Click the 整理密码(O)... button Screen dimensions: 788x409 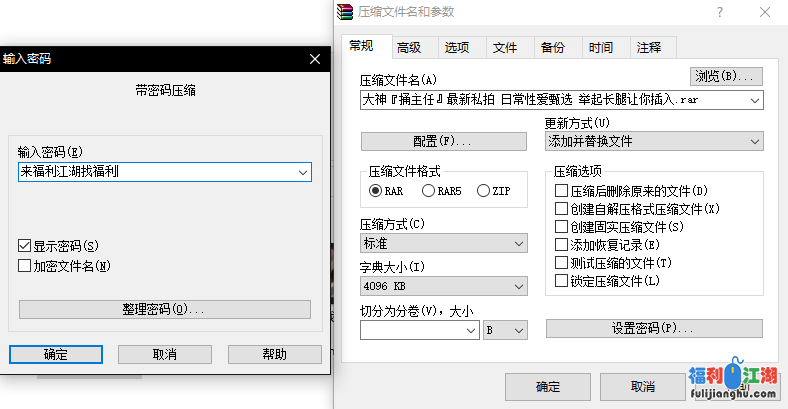coord(164,309)
